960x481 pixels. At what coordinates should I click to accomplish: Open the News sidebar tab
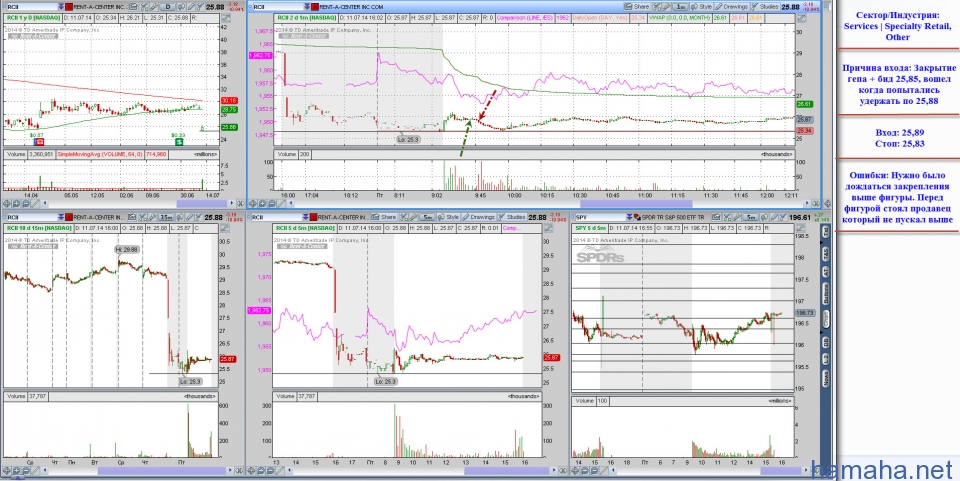coord(826,378)
